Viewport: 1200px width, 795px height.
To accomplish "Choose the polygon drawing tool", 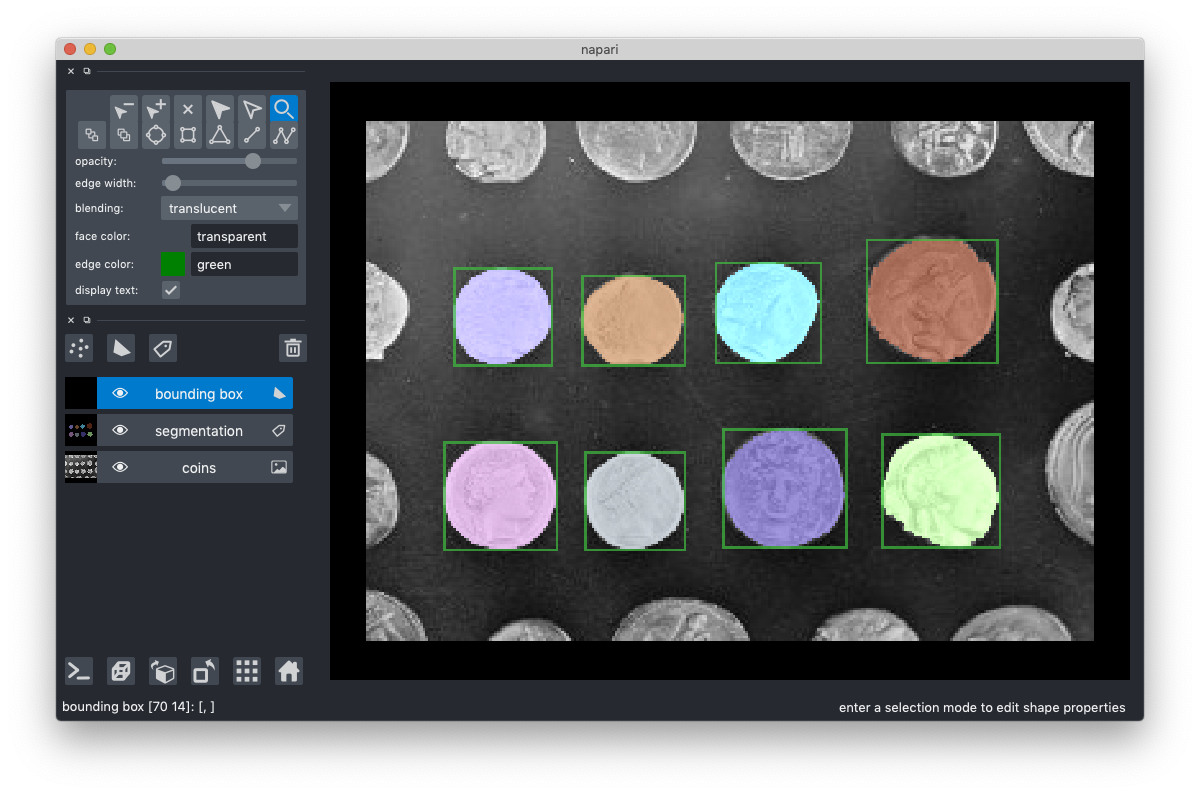I will tap(219, 133).
